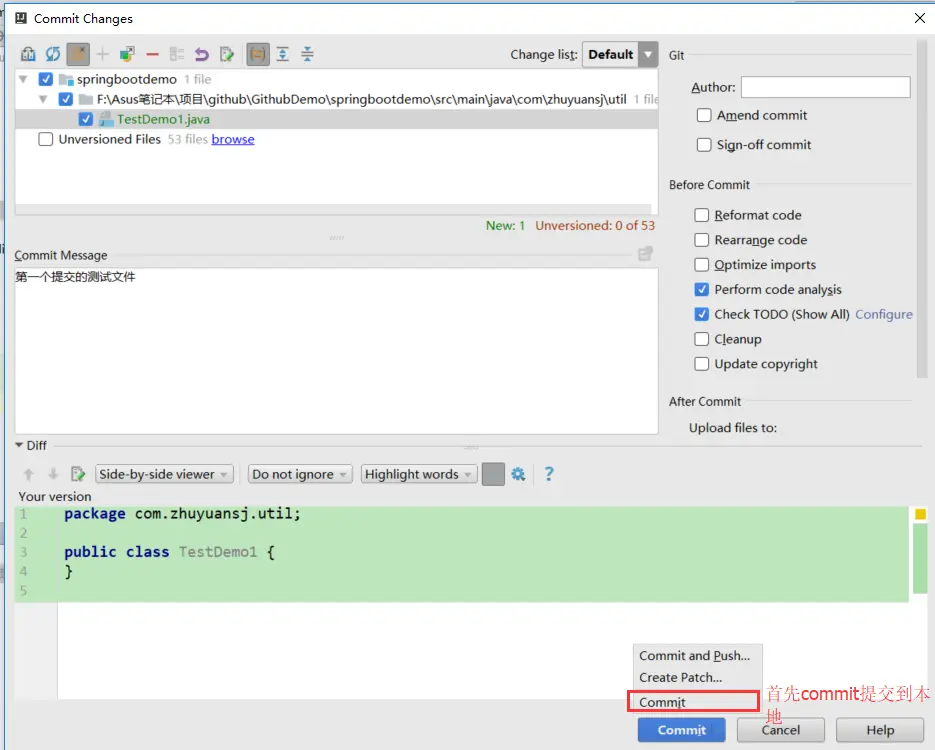
Task: Uncheck the util directory path checkbox
Action: click(66, 99)
